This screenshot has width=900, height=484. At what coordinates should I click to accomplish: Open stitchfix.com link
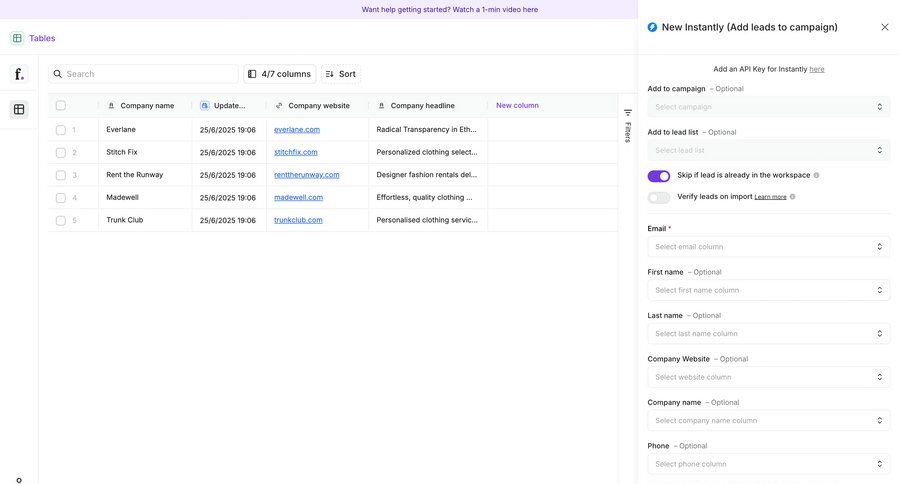tap(296, 152)
